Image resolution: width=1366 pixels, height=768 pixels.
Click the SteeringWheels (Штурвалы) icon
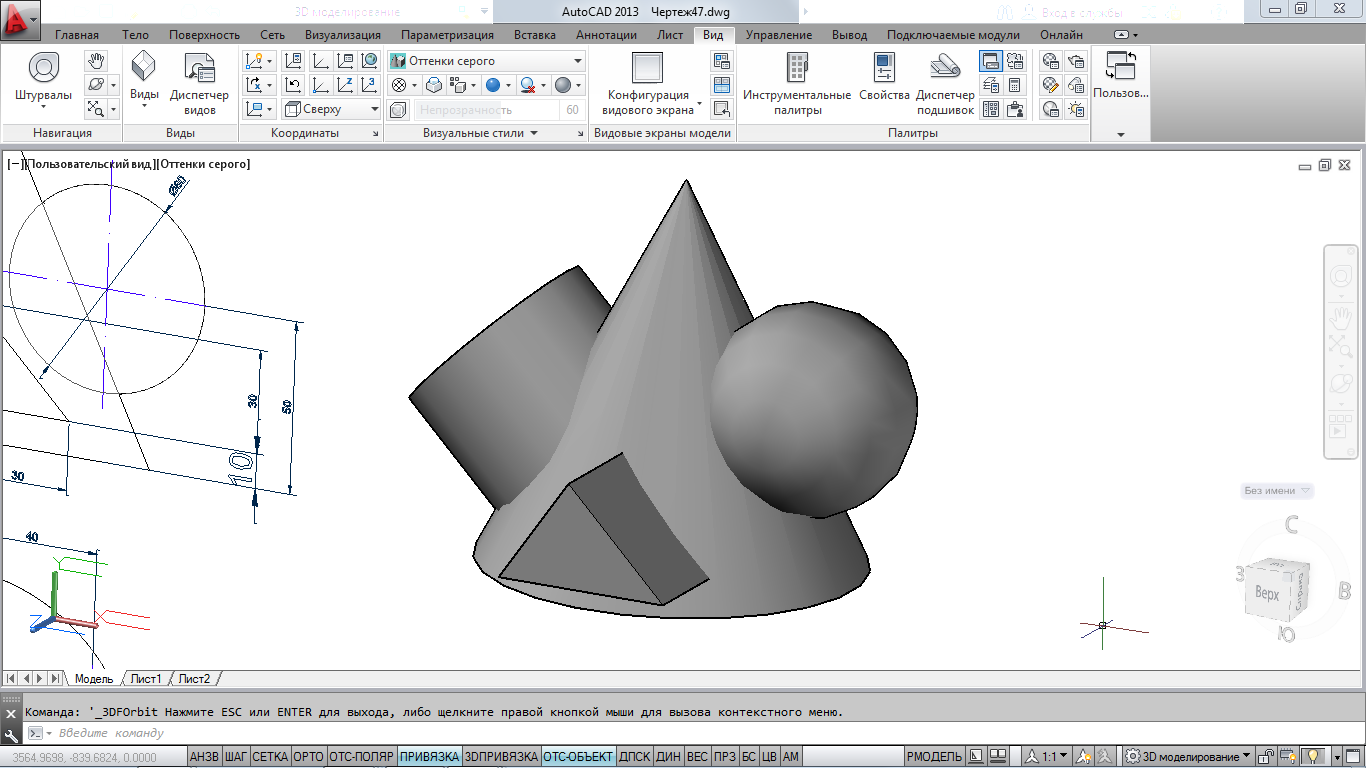(x=43, y=69)
